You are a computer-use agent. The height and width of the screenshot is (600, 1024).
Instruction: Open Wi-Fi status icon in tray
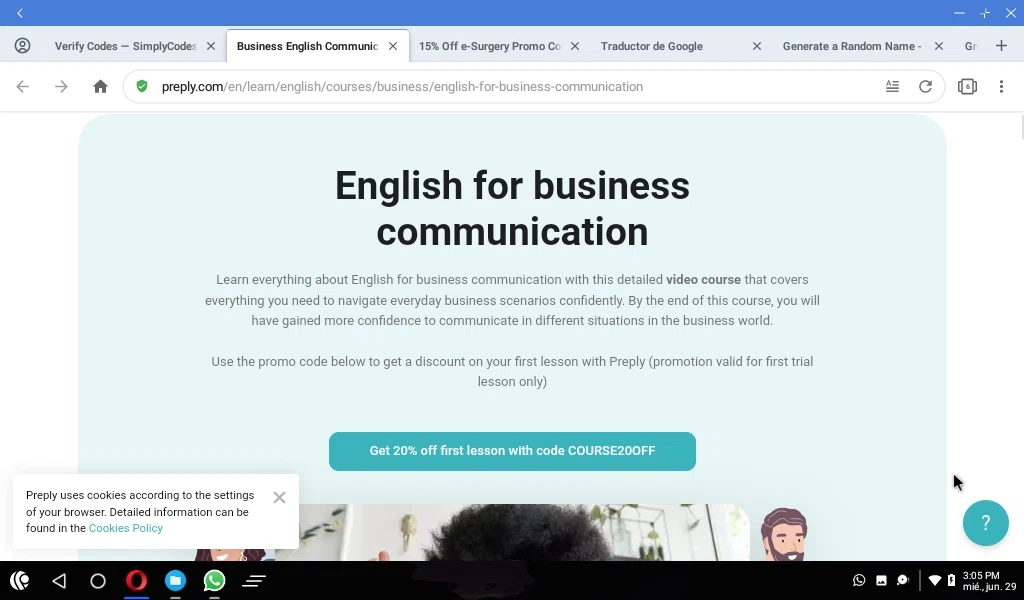[935, 580]
